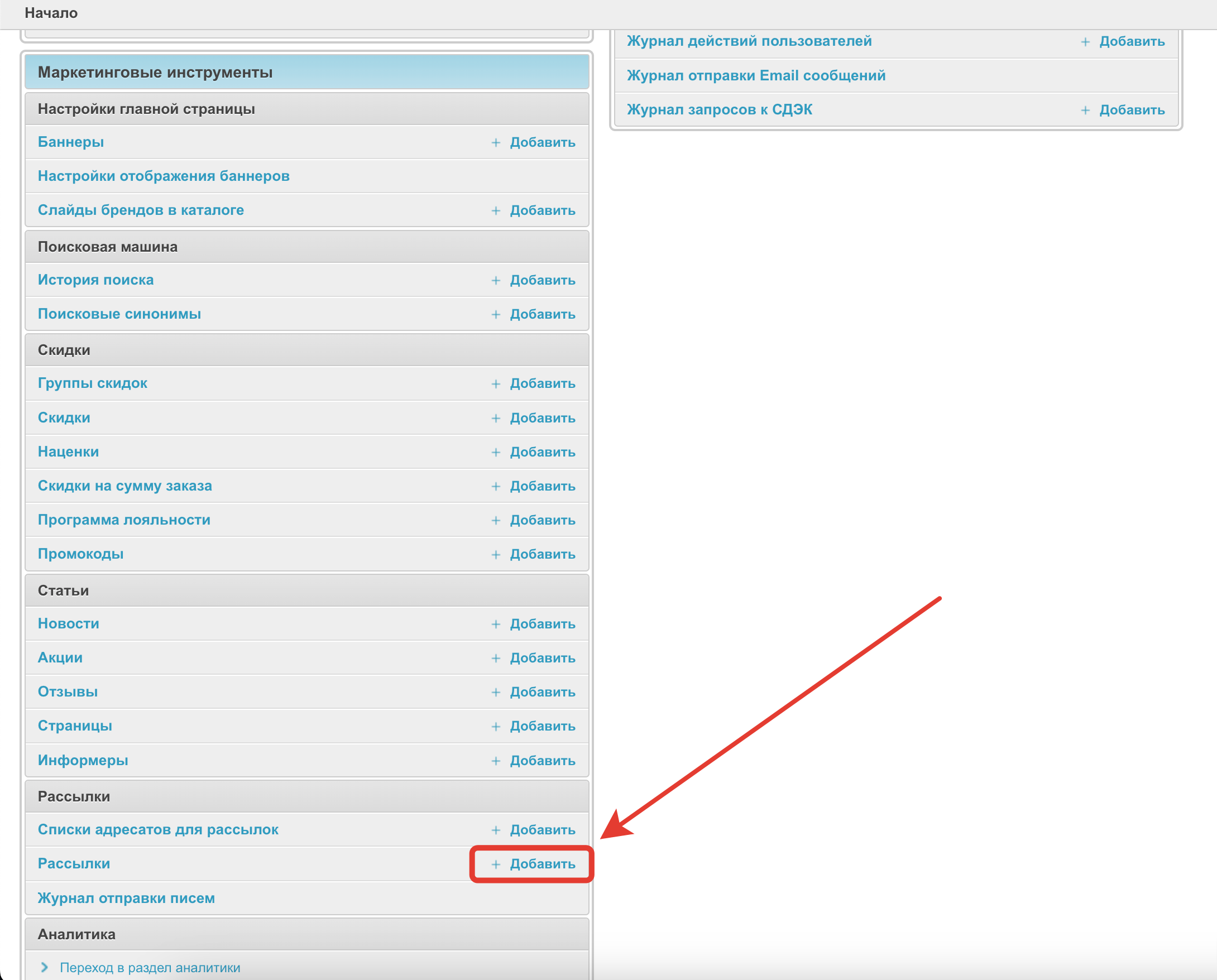Add to Списки адресатов для рассылок
Image resolution: width=1217 pixels, height=980 pixels.
tap(542, 830)
